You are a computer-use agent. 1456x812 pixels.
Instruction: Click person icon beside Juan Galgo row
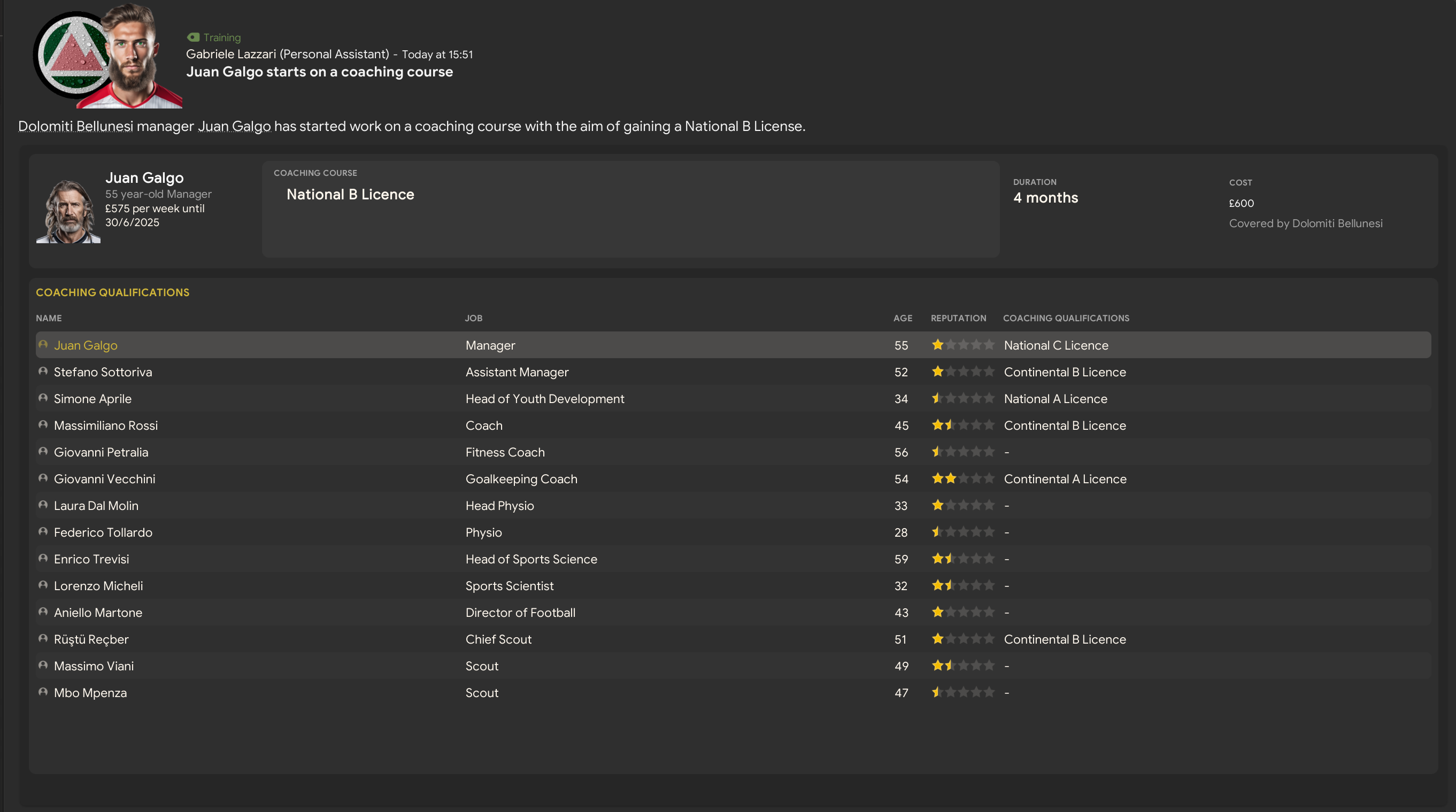pyautogui.click(x=43, y=345)
